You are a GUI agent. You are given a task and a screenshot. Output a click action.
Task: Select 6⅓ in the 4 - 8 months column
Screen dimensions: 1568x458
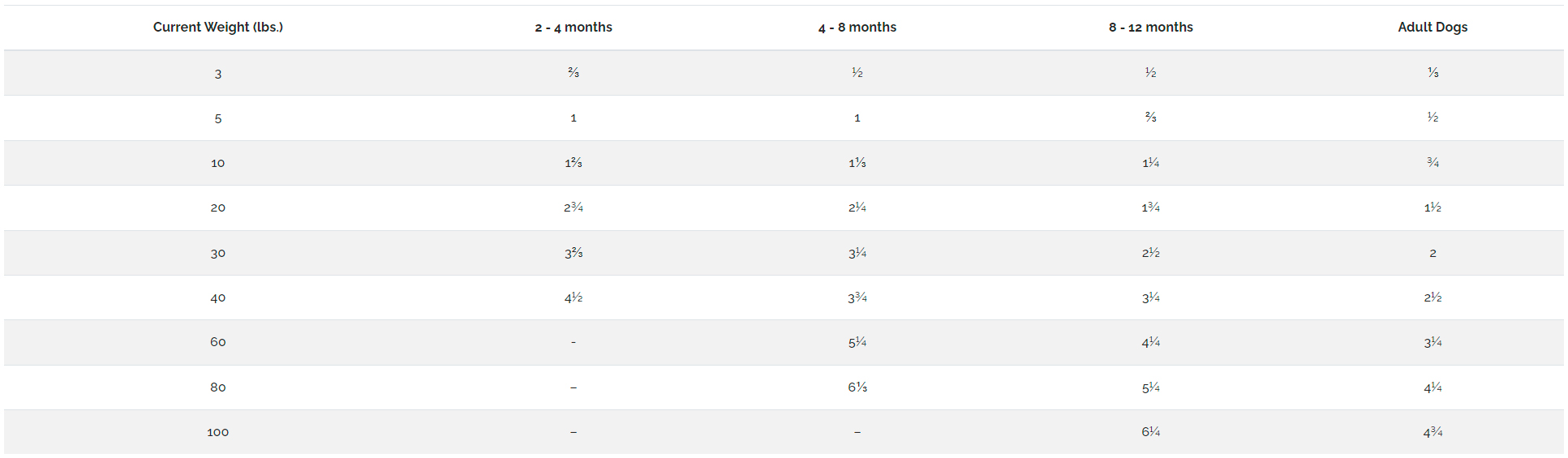[857, 387]
